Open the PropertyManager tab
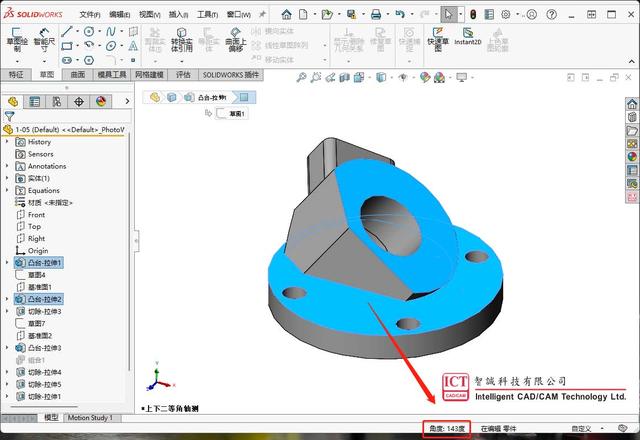This screenshot has height=440, width=640. 34,102
